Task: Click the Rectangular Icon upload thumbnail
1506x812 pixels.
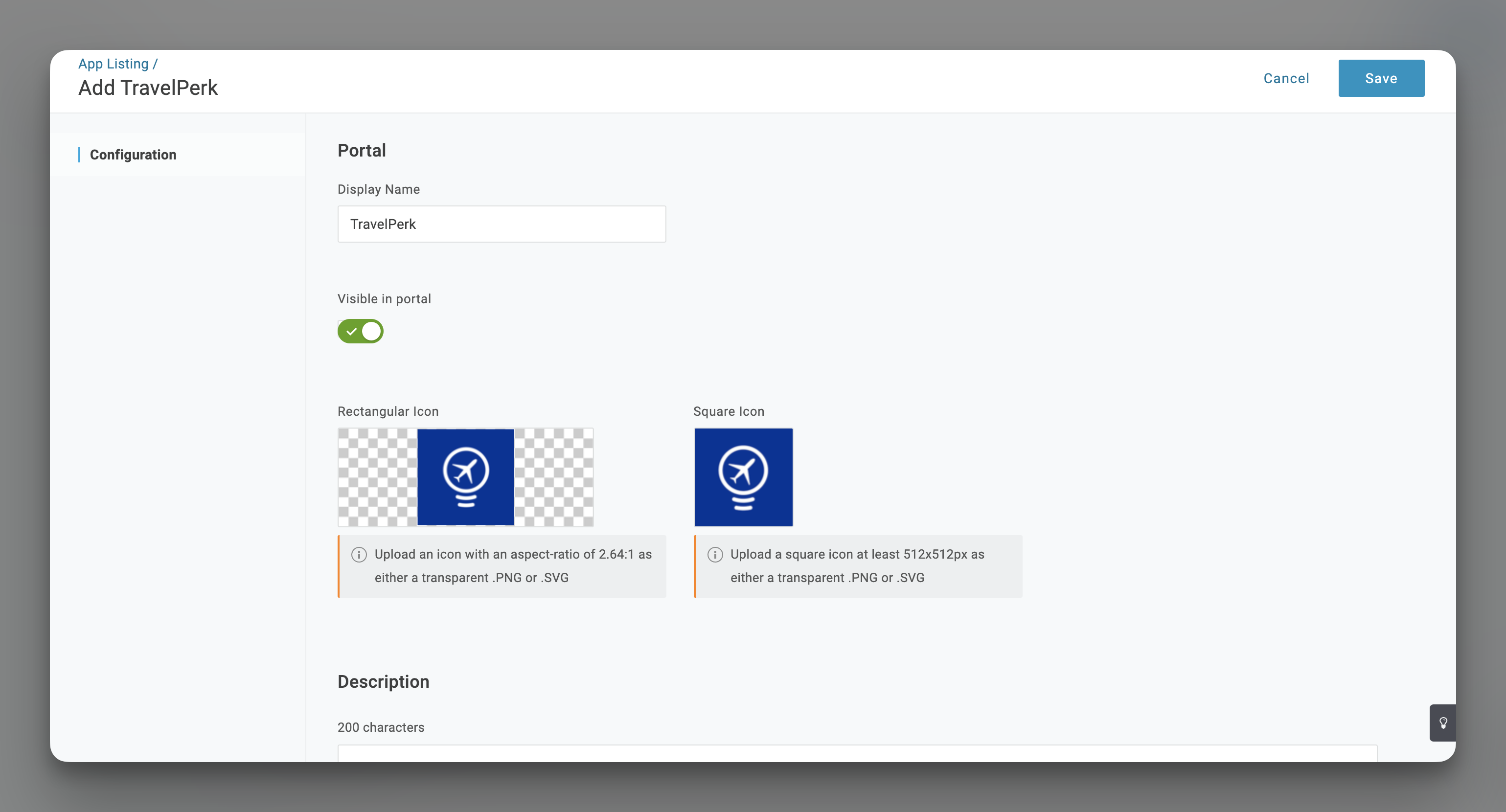Action: point(465,477)
